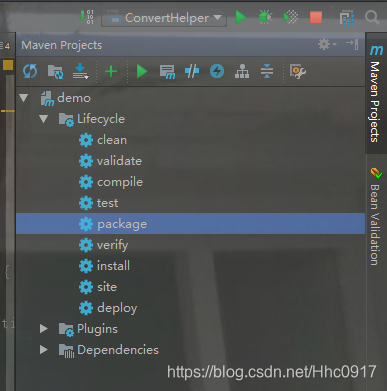Image resolution: width=387 pixels, height=391 pixels.
Task: Hide the Maven Projects panel with arrow icon
Action: pos(352,44)
